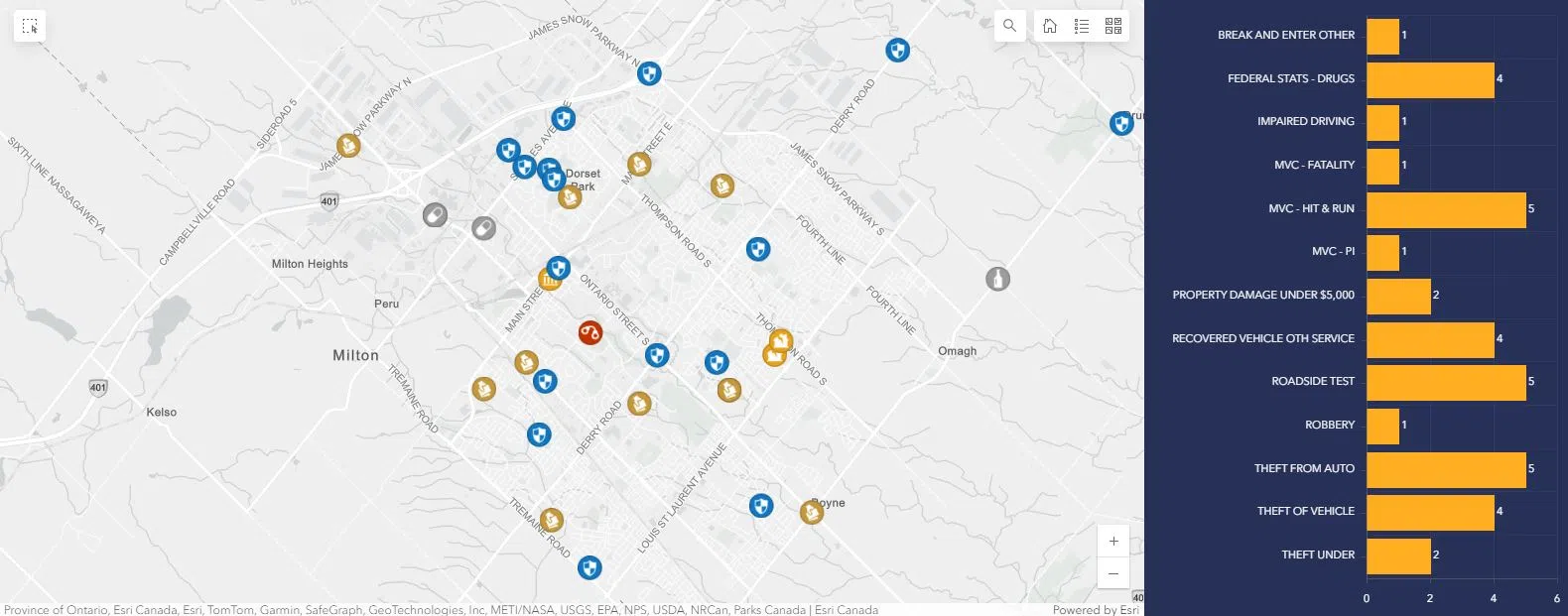Select the gold marker on James Snow Parkway N
1568x616 pixels.
[348, 146]
